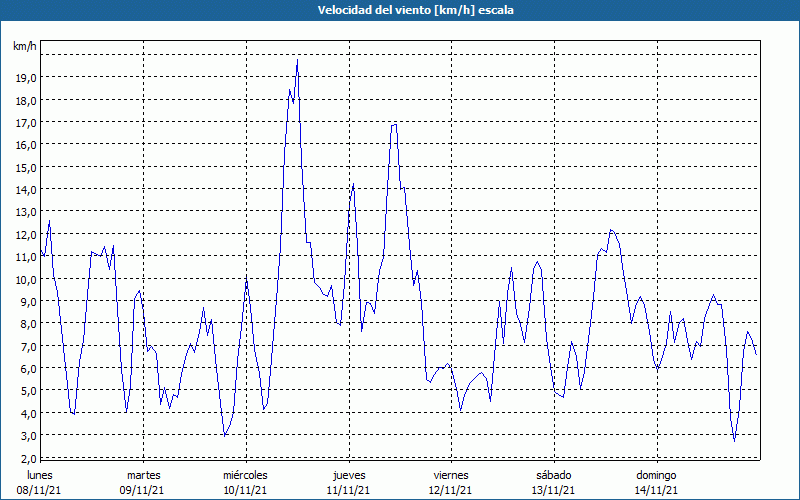Click the 11,0 y-axis value
800x500 pixels.
point(26,257)
